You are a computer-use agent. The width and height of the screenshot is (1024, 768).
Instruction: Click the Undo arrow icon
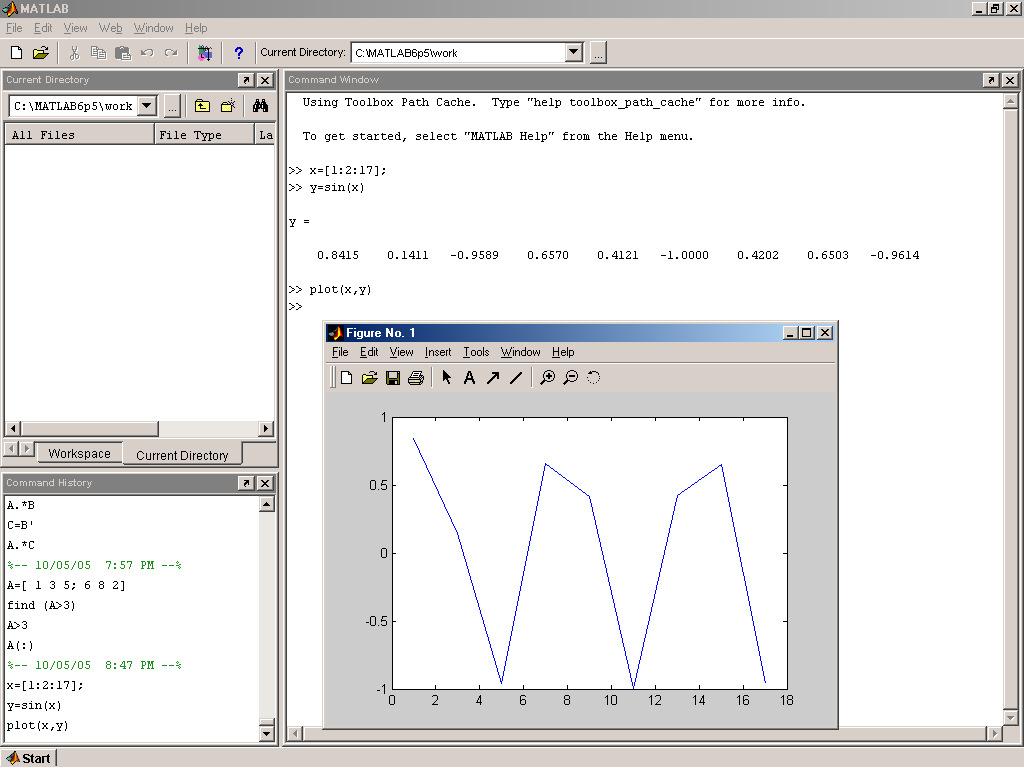coord(147,53)
